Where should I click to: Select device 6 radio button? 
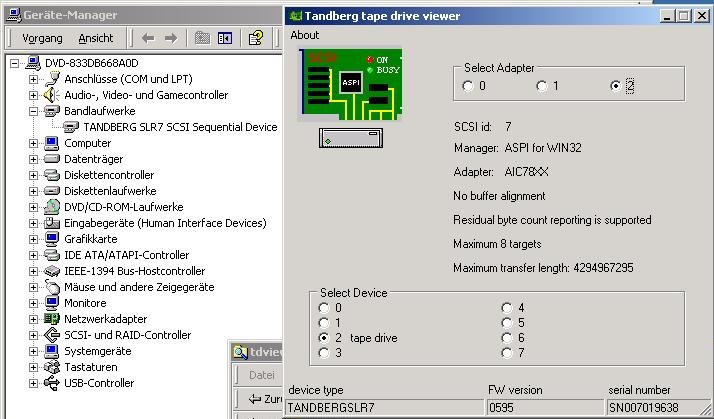point(507,338)
